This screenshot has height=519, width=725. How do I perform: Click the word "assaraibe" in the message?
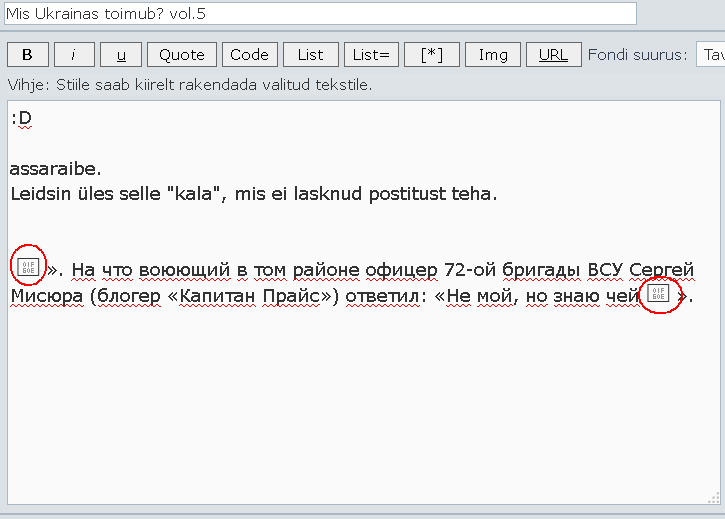click(x=54, y=168)
